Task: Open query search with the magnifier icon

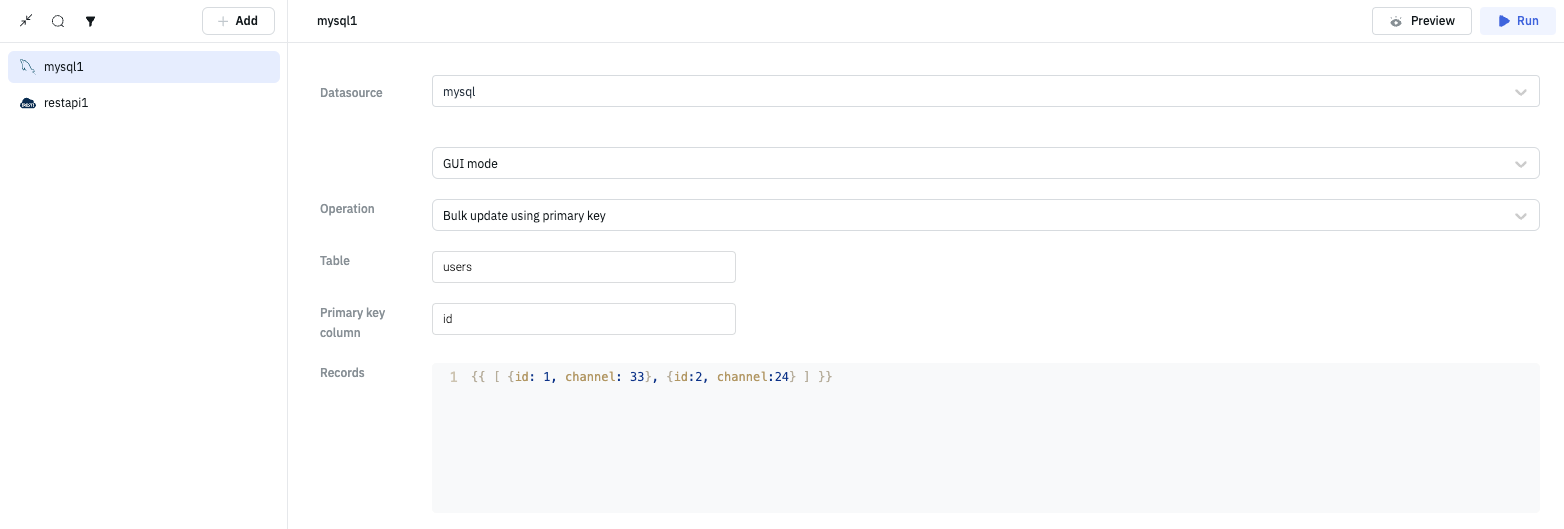Action: (x=58, y=21)
